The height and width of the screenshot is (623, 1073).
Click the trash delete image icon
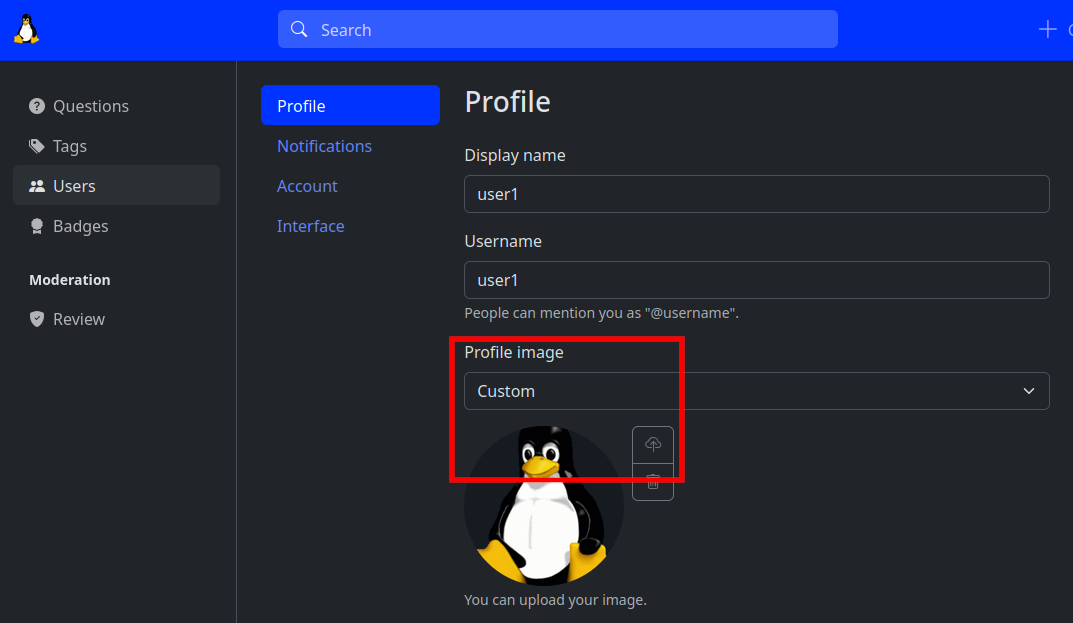click(x=653, y=482)
